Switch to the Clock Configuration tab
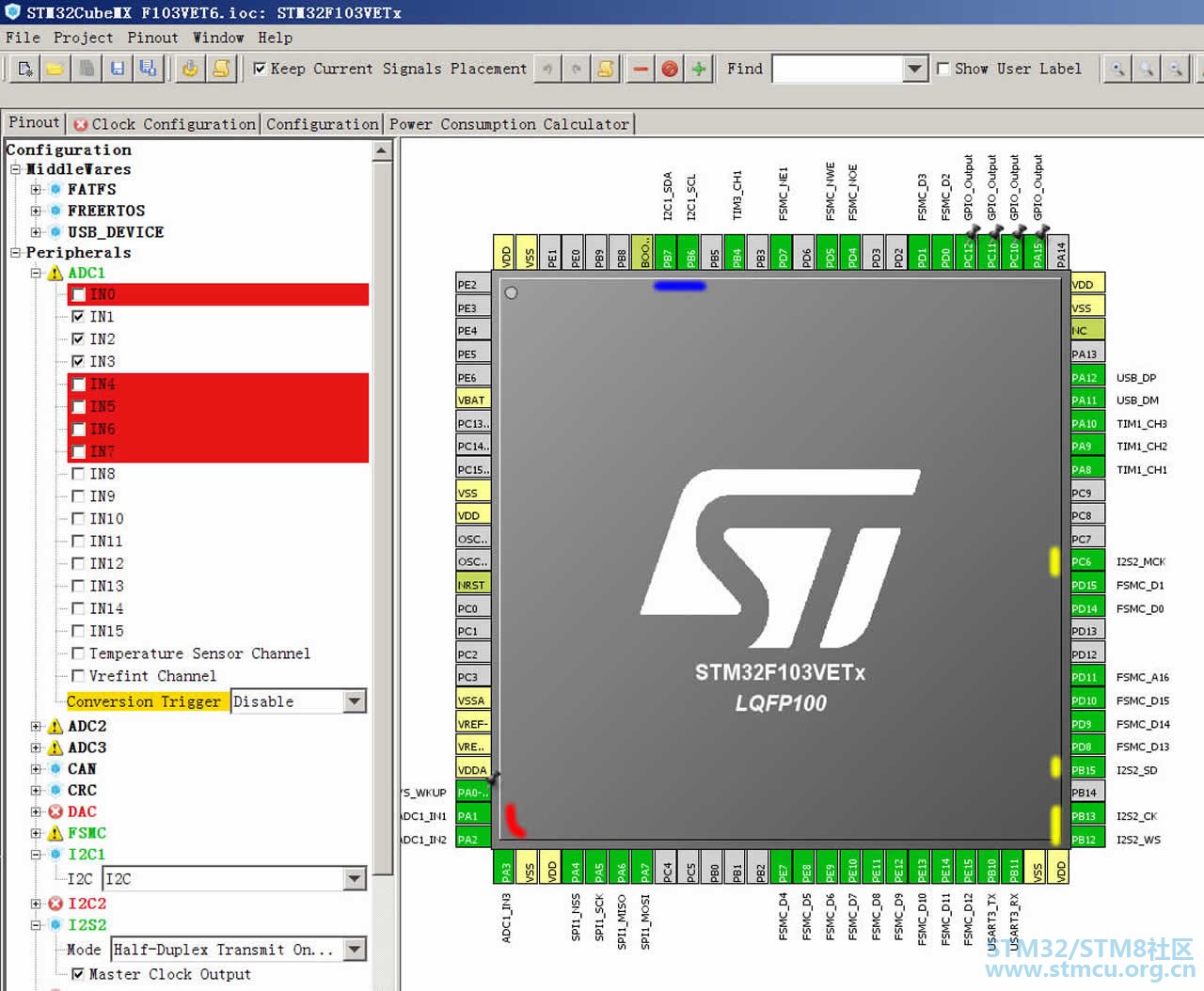The width and height of the screenshot is (1204, 991). click(164, 124)
